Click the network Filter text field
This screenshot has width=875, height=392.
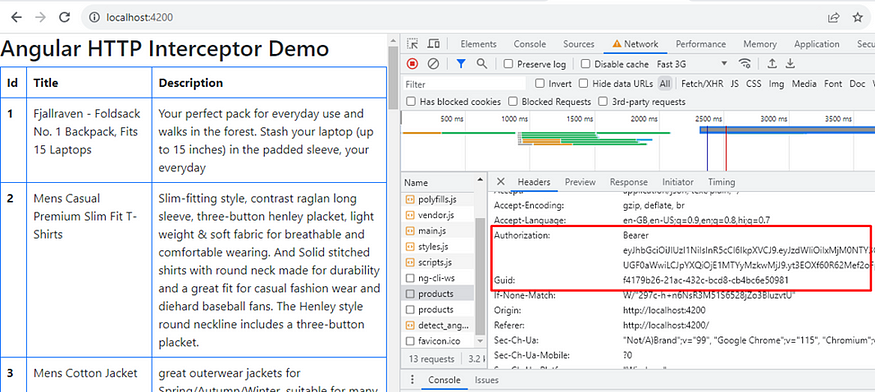coord(464,84)
